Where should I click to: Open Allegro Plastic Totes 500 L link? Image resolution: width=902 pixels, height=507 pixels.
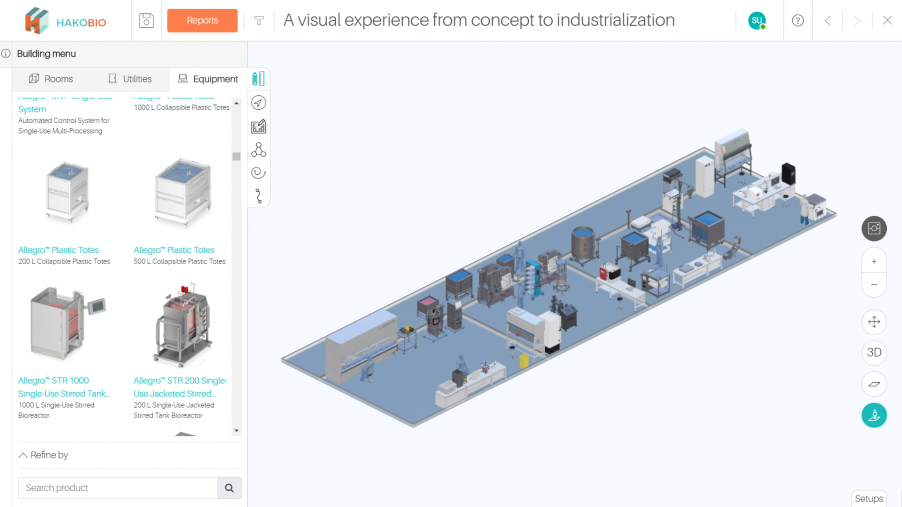[x=174, y=250]
